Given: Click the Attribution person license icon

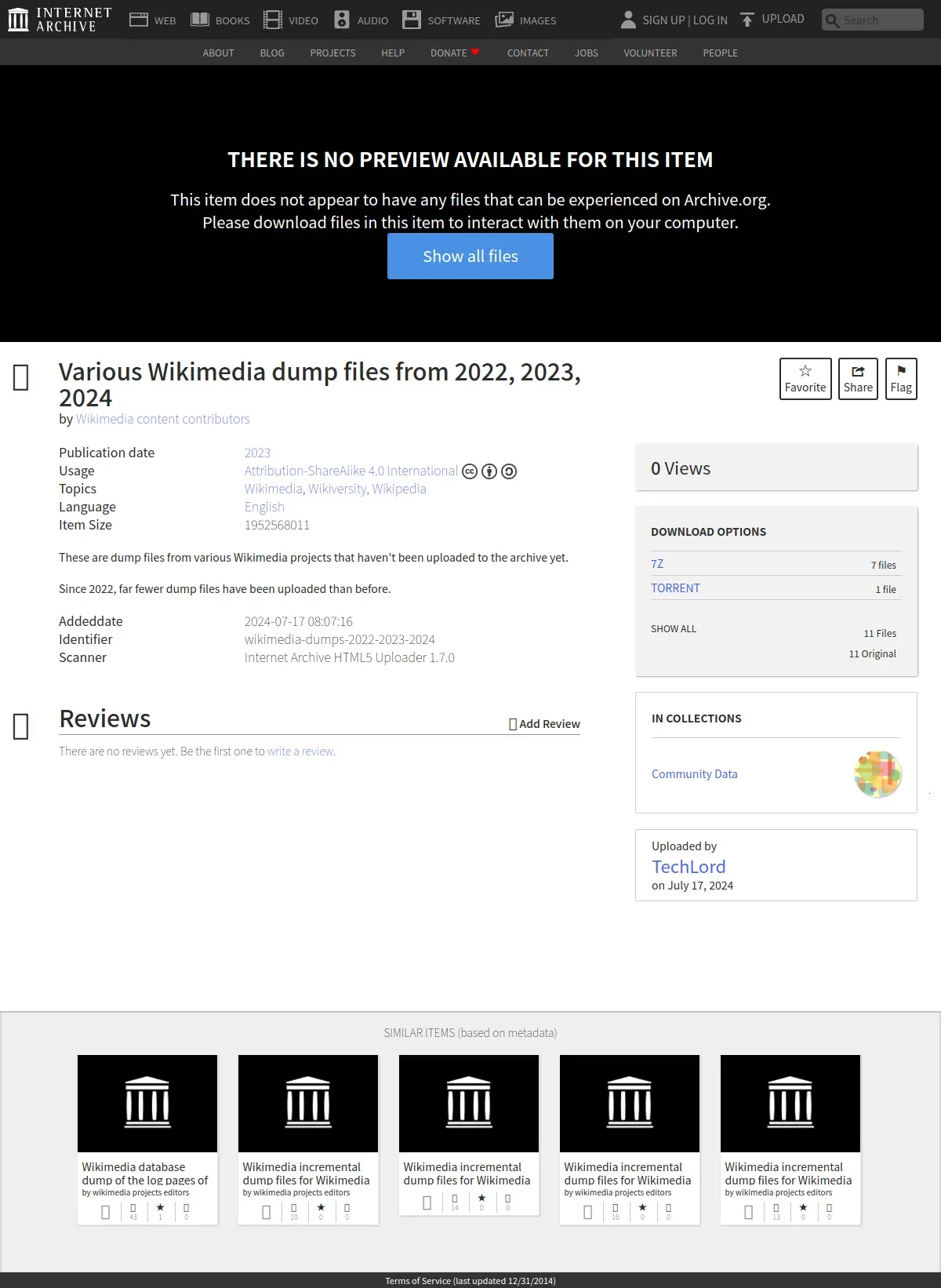Looking at the screenshot, I should click(489, 471).
